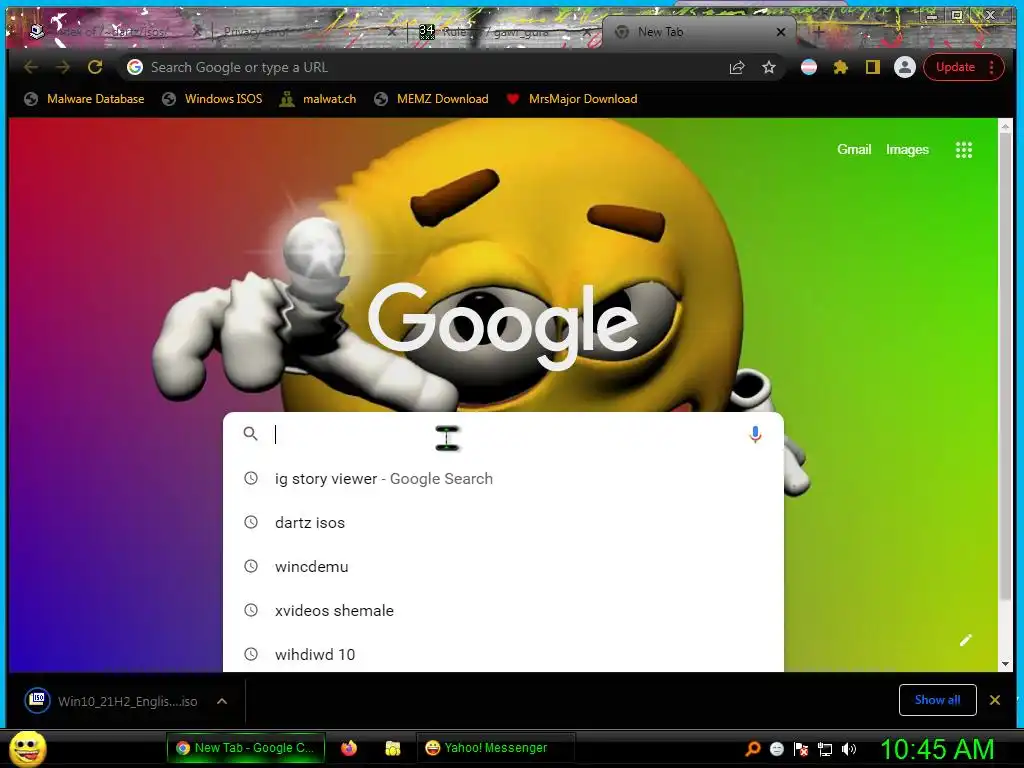This screenshot has height=768, width=1024.
Task: Click the page scrollbar up arrow
Action: point(1005,125)
